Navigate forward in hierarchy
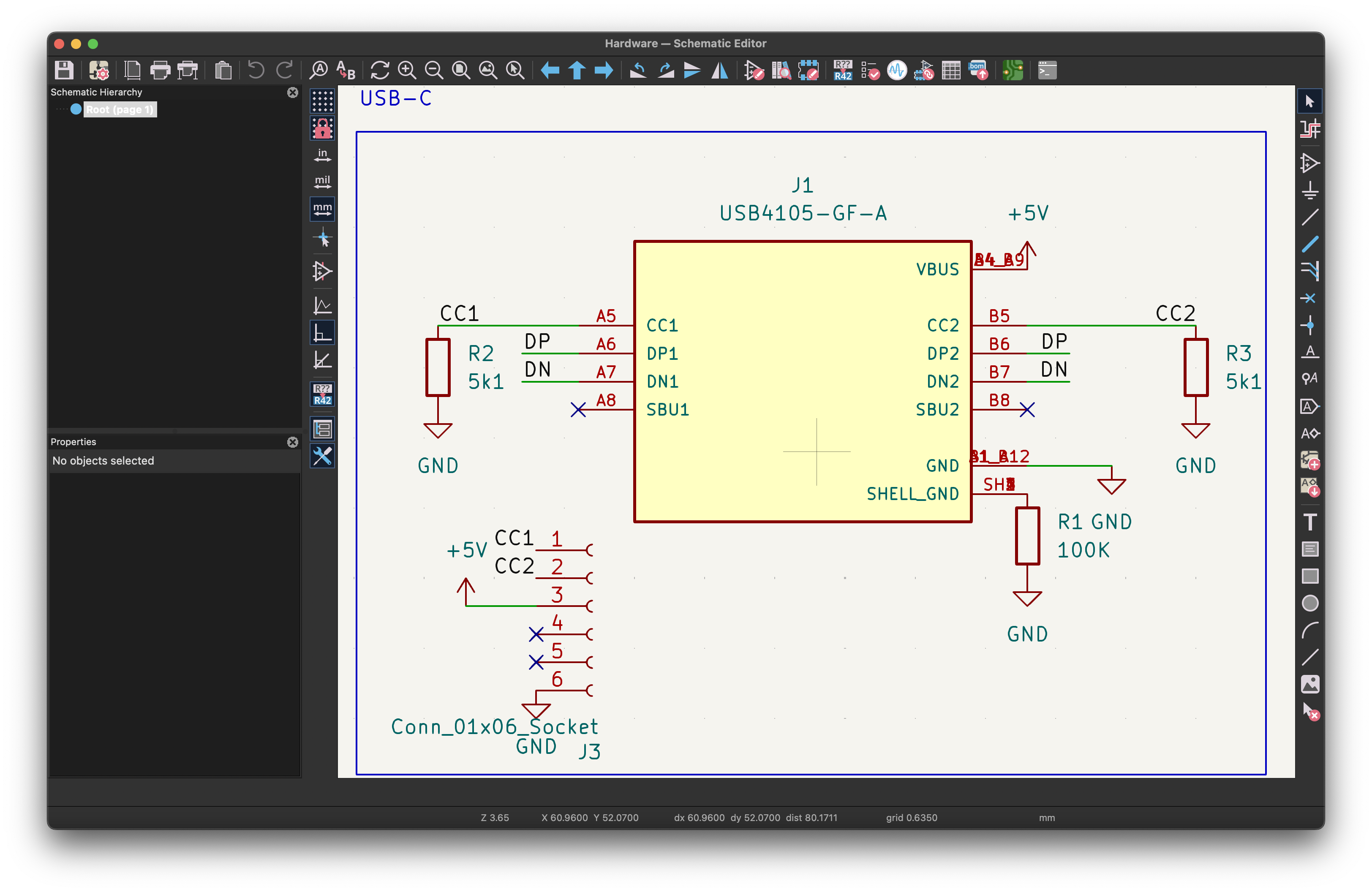This screenshot has width=1372, height=892. (604, 70)
